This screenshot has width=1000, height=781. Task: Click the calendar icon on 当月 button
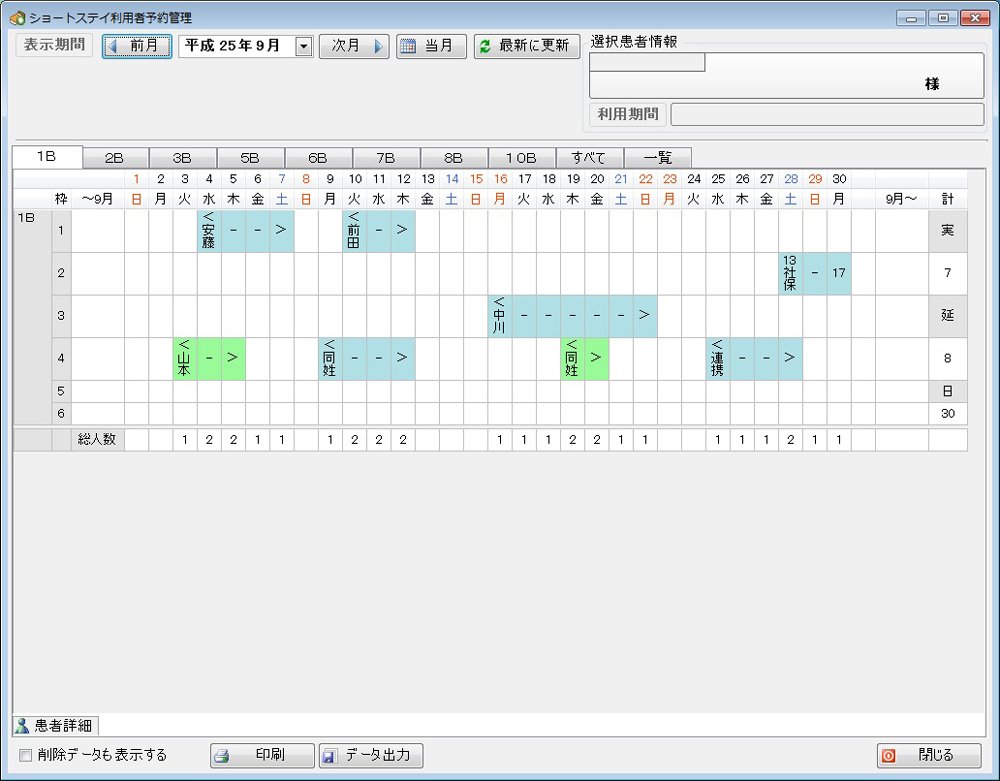click(408, 47)
